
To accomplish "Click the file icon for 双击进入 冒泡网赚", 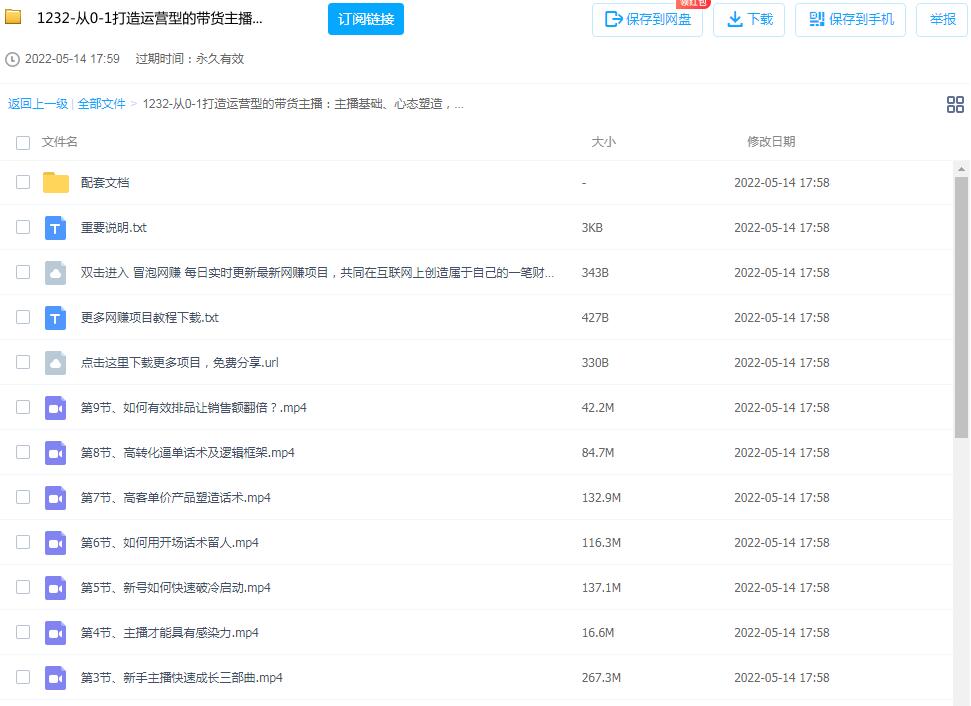I will pyautogui.click(x=56, y=273).
